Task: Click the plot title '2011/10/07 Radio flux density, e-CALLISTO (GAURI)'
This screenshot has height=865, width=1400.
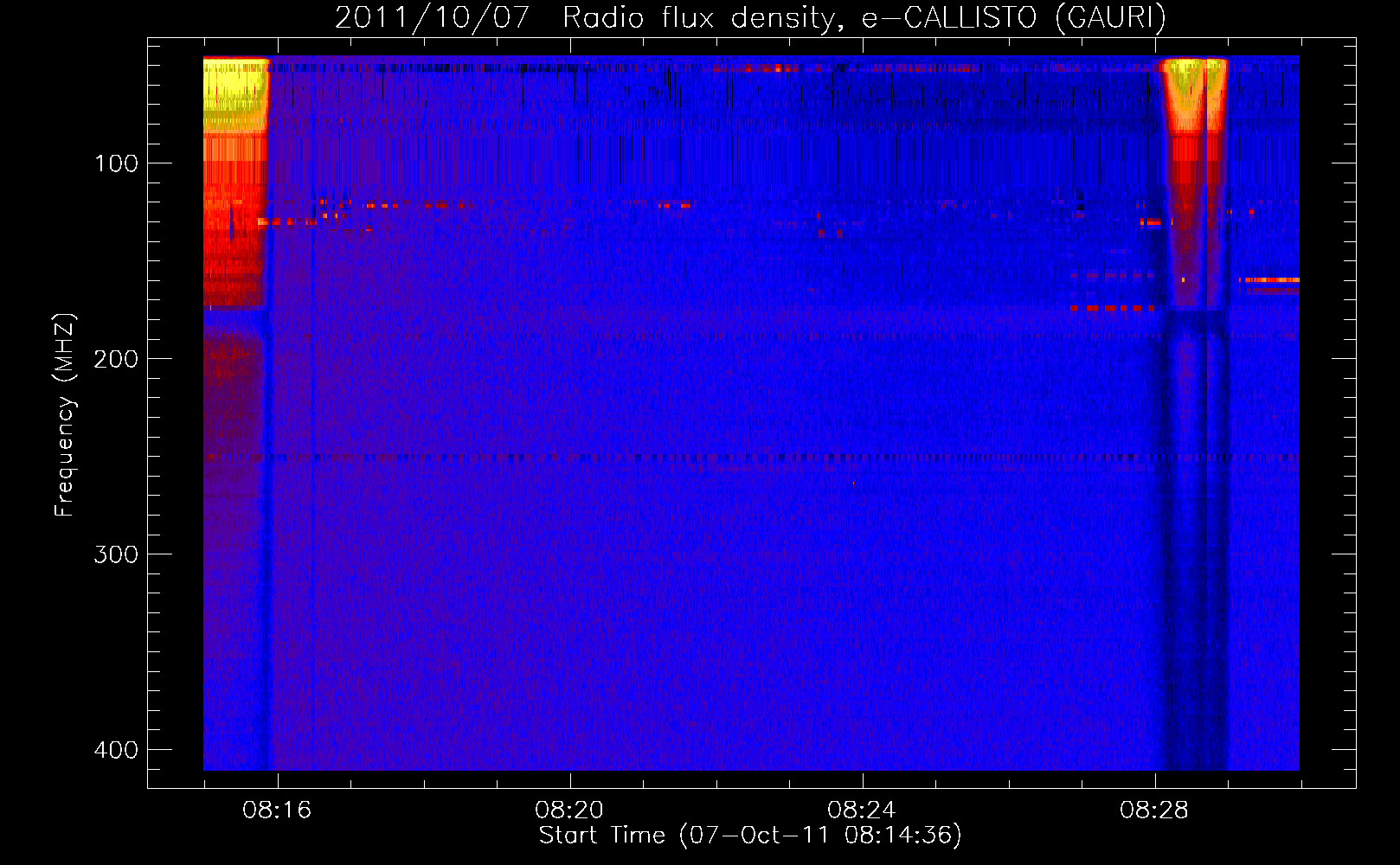Action: 750,17
